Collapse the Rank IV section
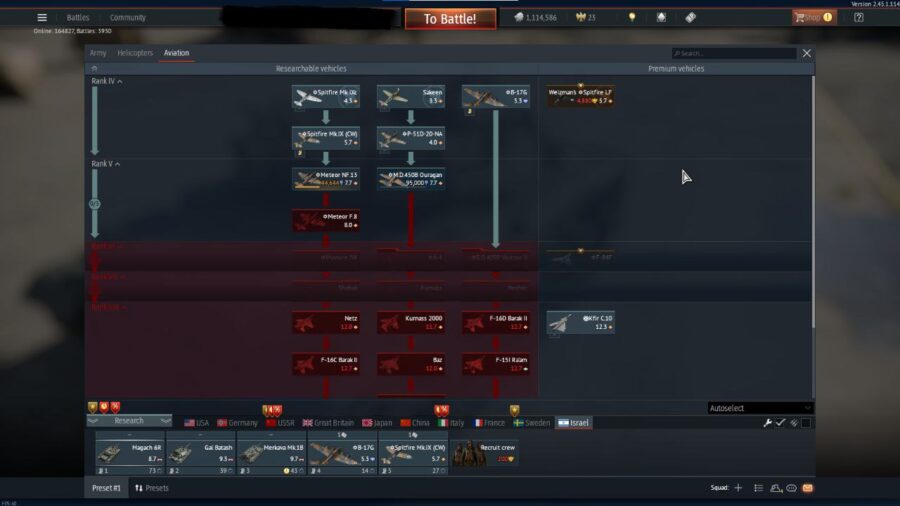Screen dimensions: 900x506 [x=106, y=81]
